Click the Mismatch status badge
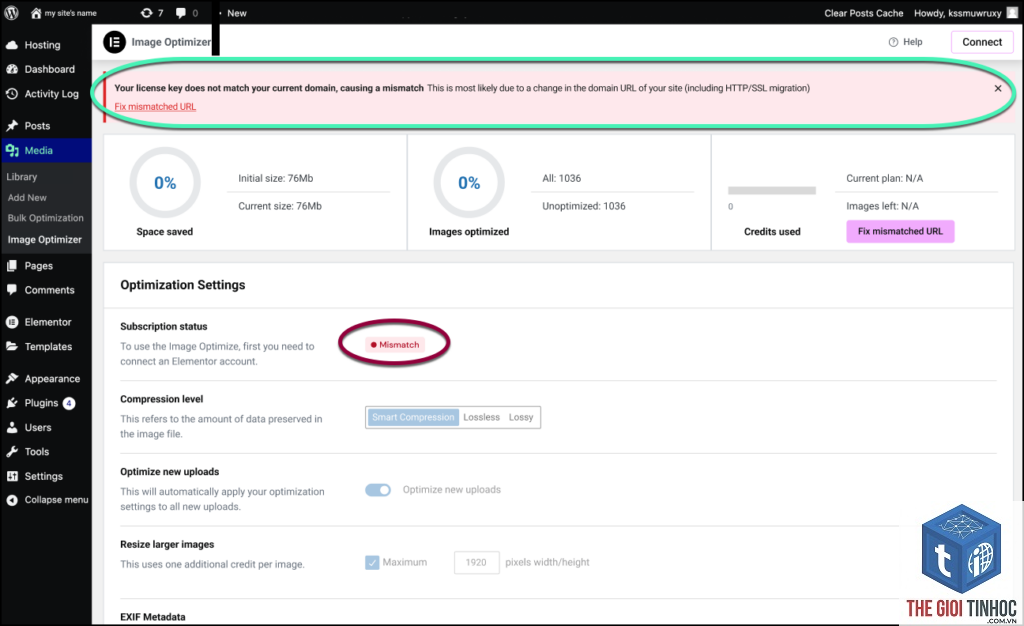 coord(394,345)
